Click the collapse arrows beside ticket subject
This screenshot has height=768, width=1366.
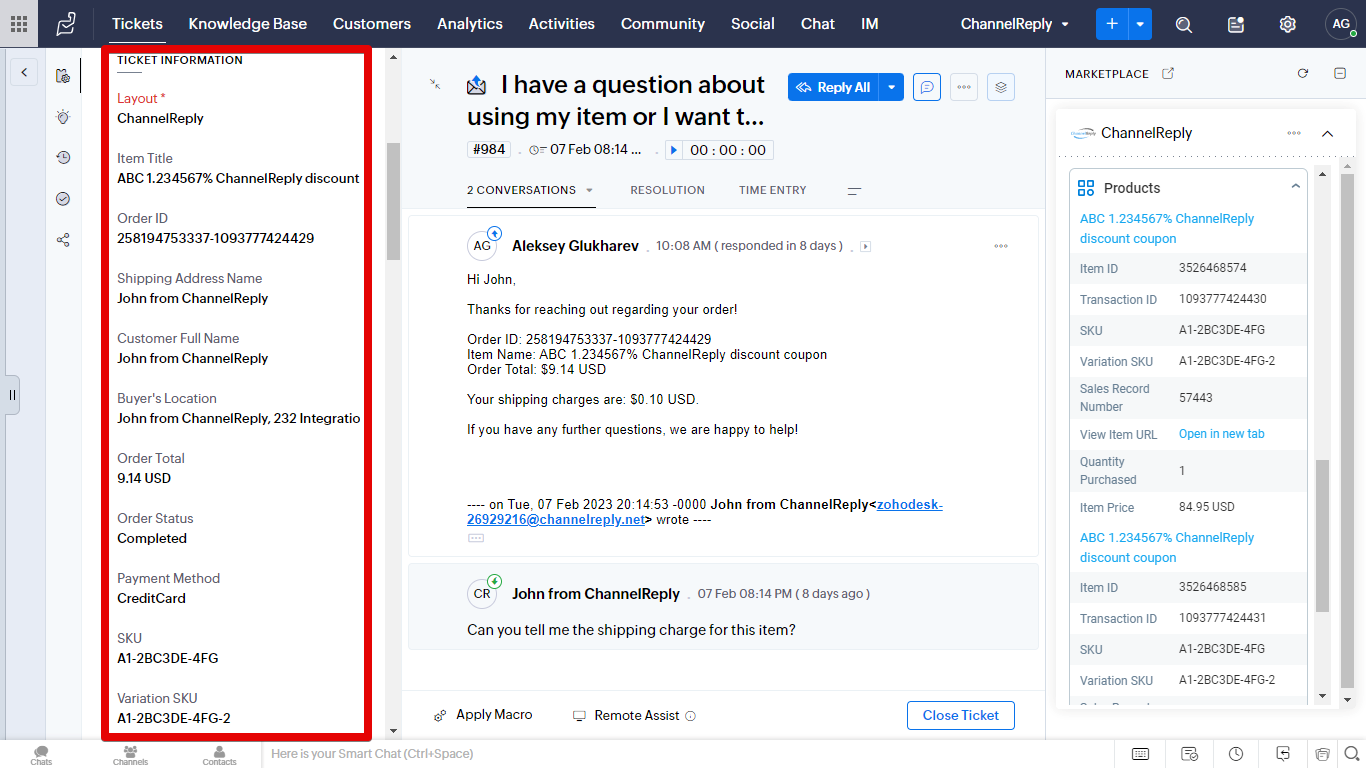point(435,84)
